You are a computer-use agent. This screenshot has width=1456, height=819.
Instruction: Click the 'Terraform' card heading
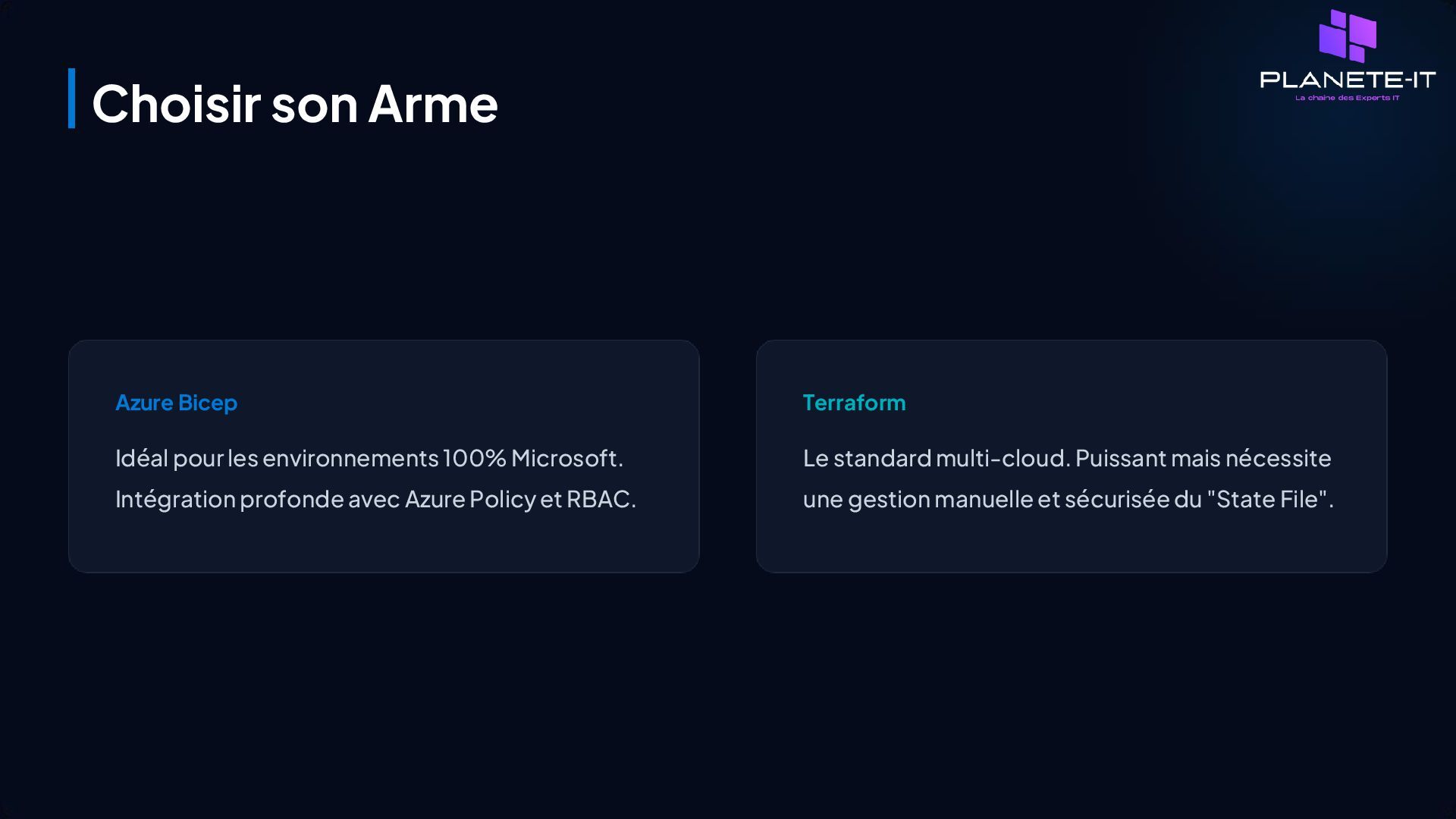854,402
